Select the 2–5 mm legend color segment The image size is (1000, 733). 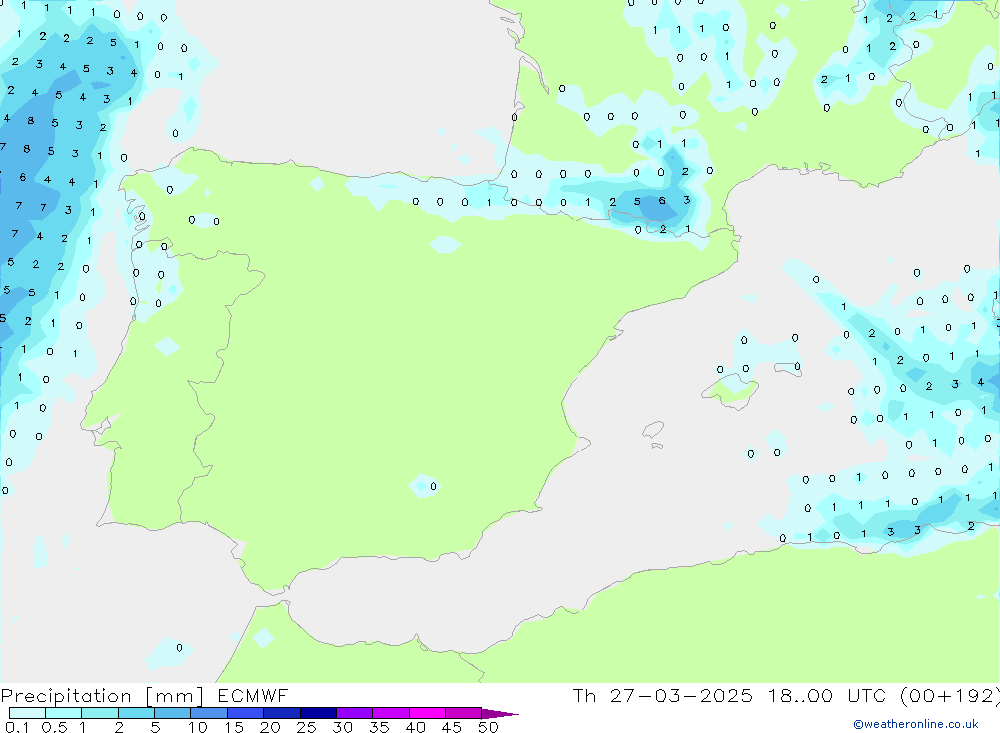[x=136, y=713]
